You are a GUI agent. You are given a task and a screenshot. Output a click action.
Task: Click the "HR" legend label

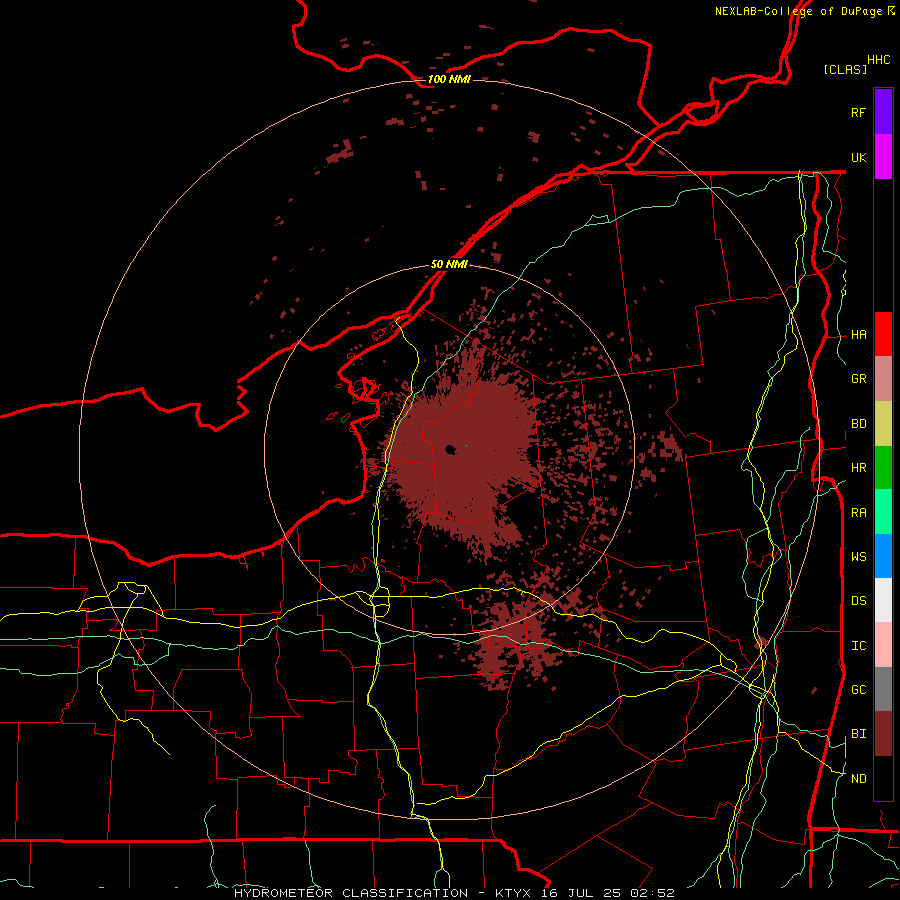[858, 468]
